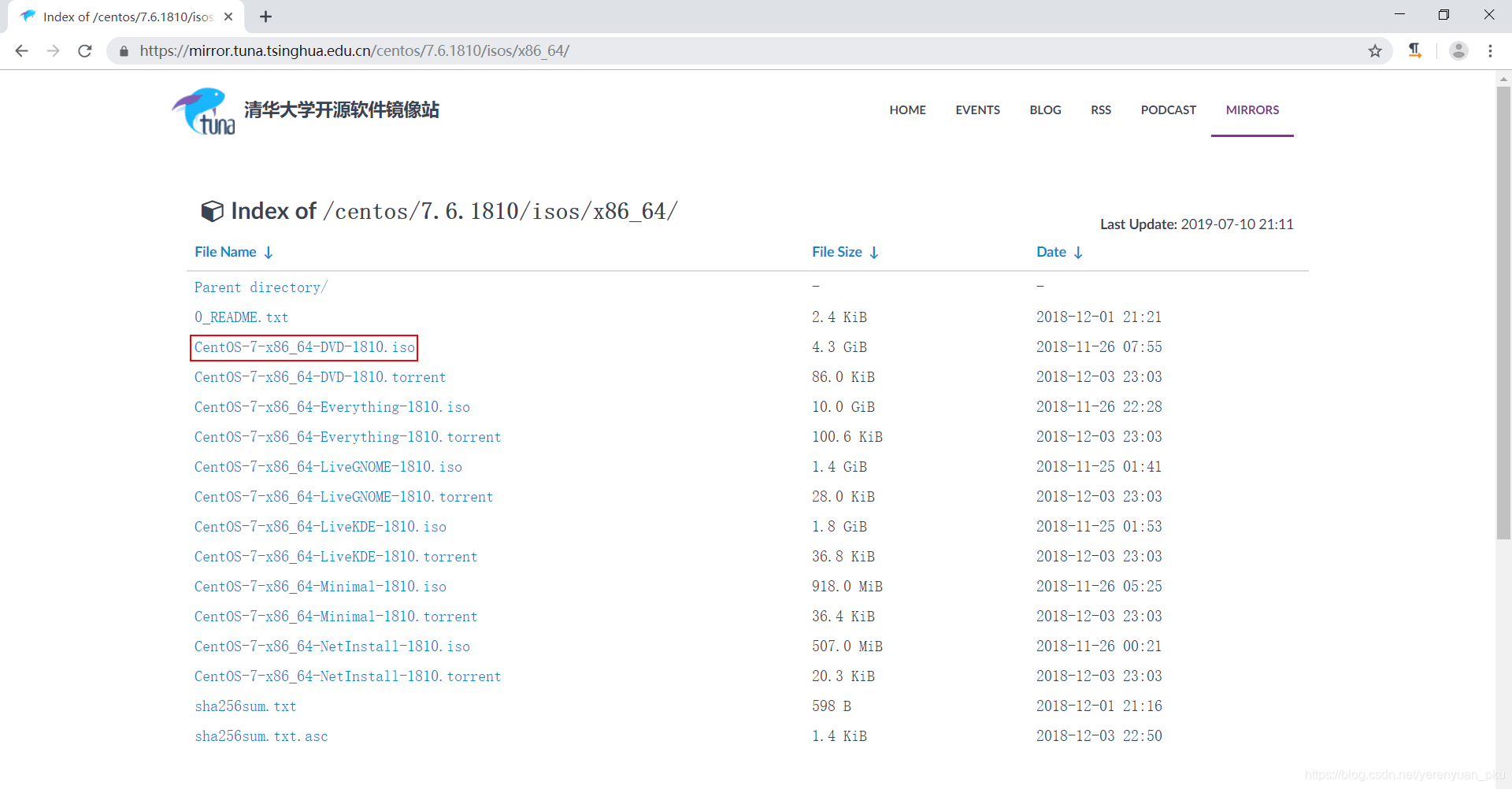This screenshot has height=789, width=1512.
Task: Open the RSS nav item
Action: point(1101,110)
